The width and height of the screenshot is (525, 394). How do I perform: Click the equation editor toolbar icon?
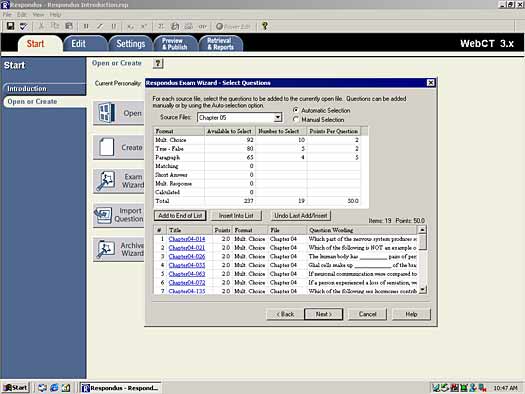coord(161,26)
